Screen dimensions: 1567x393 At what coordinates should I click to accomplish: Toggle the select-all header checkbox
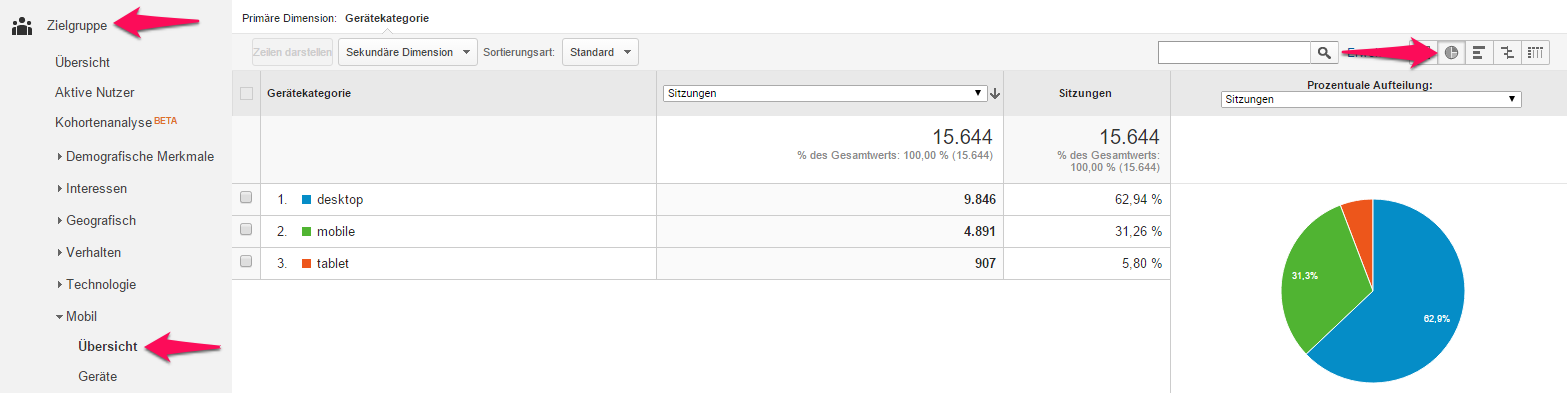point(246,93)
